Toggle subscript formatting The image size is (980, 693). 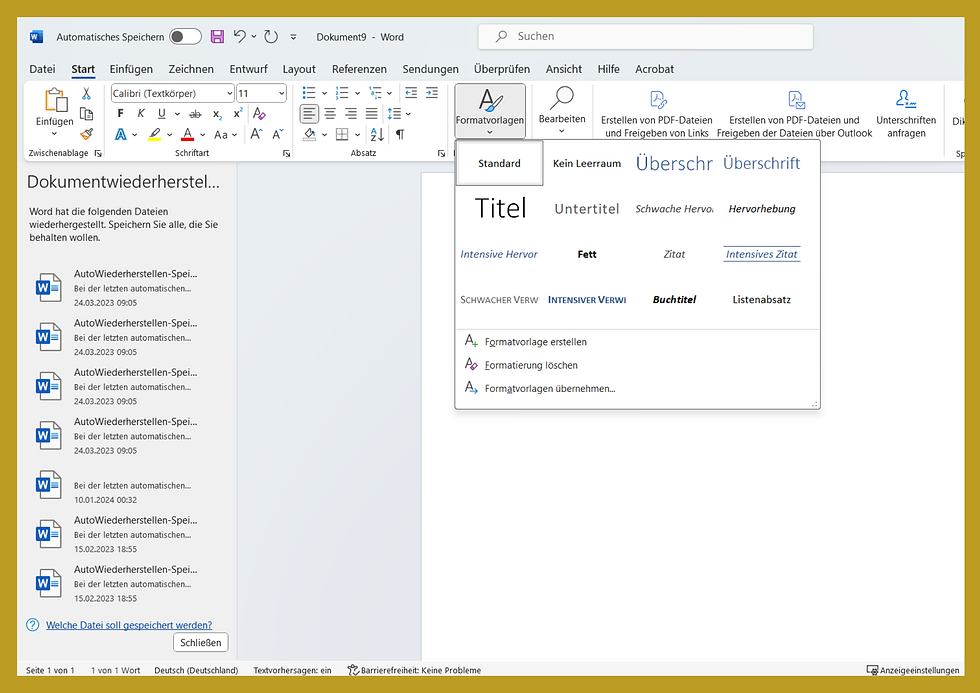pyautogui.click(x=217, y=114)
